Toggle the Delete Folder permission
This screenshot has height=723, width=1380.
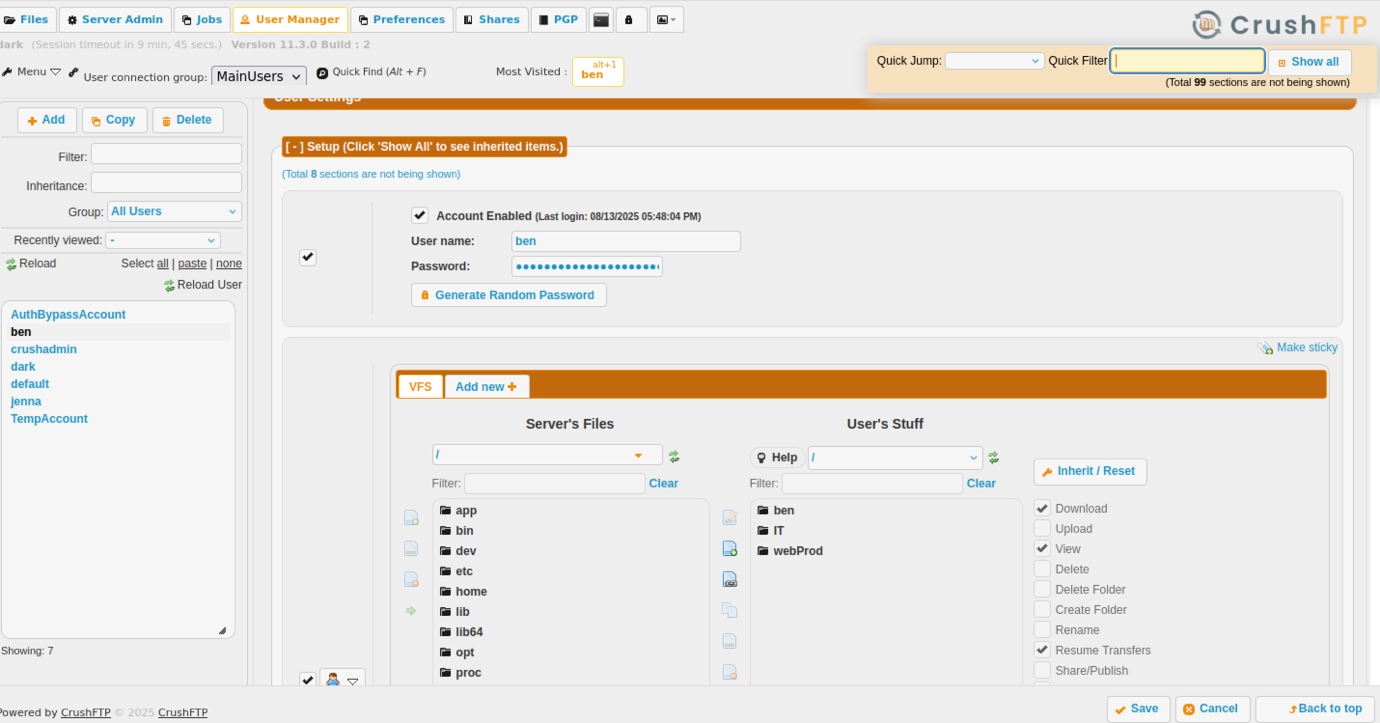tap(1042, 590)
